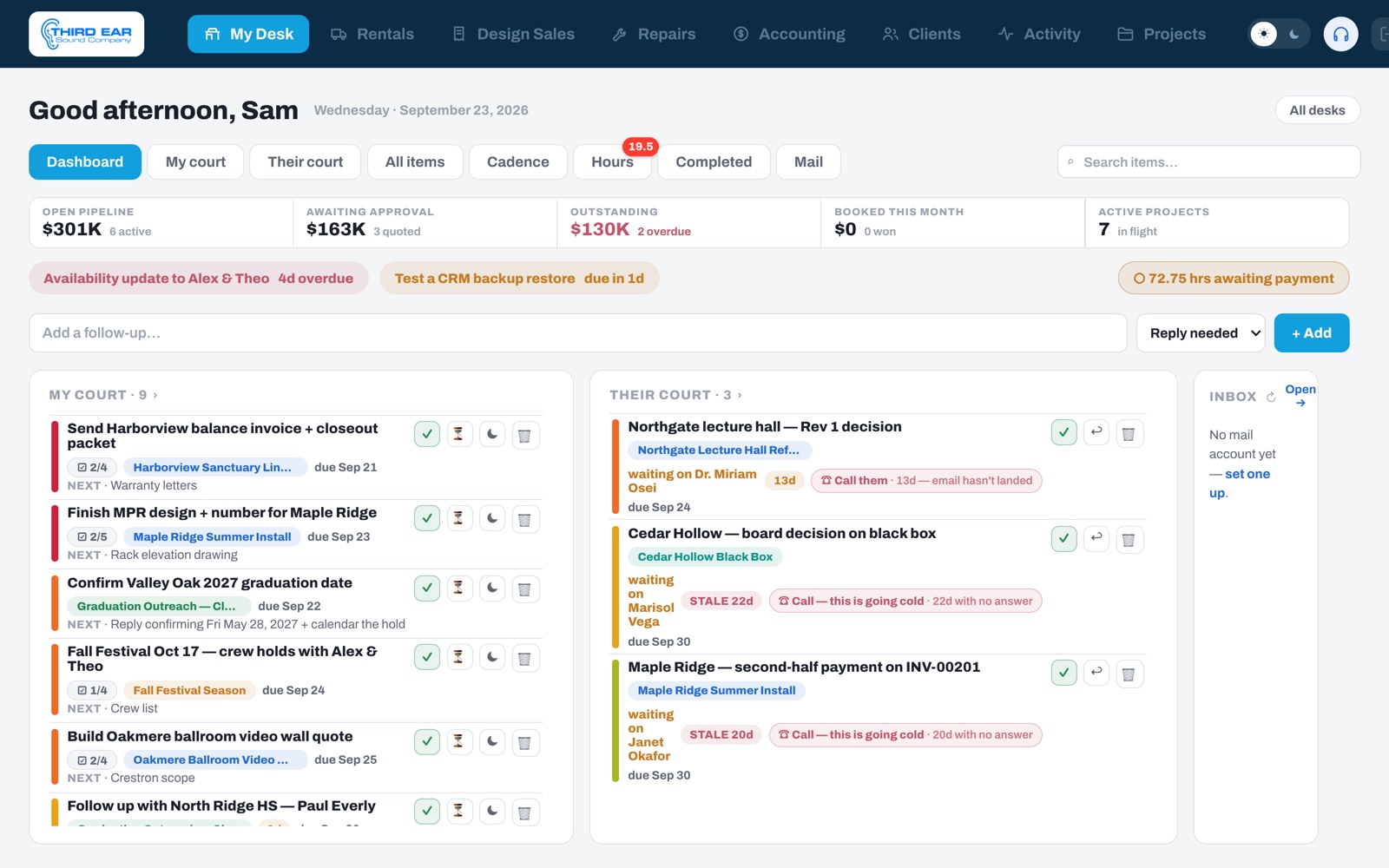Click the 72.75 hrs awaiting payment pill
1389x868 pixels.
click(1234, 279)
